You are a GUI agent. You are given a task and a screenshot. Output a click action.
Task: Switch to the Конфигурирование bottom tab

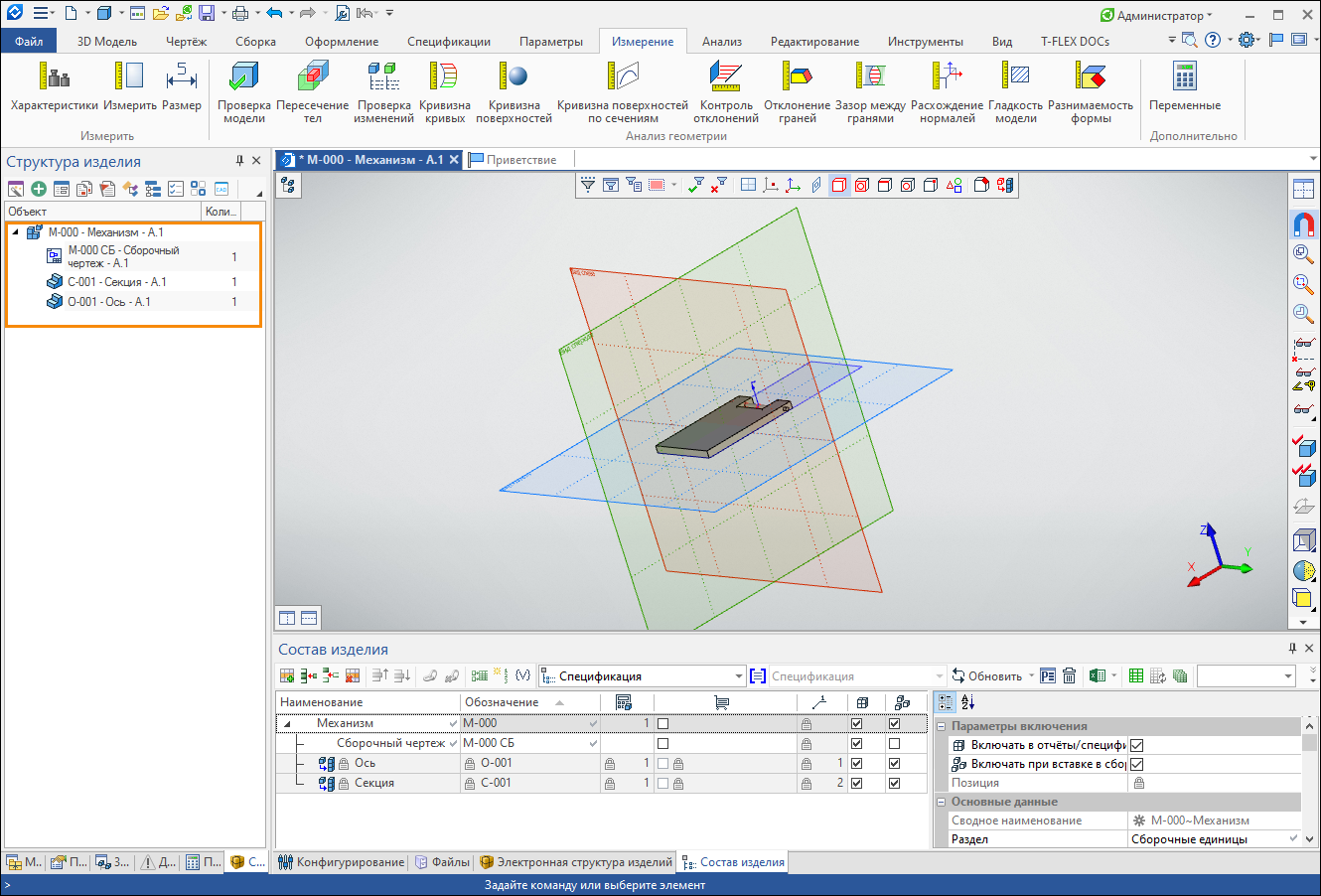coord(341,862)
